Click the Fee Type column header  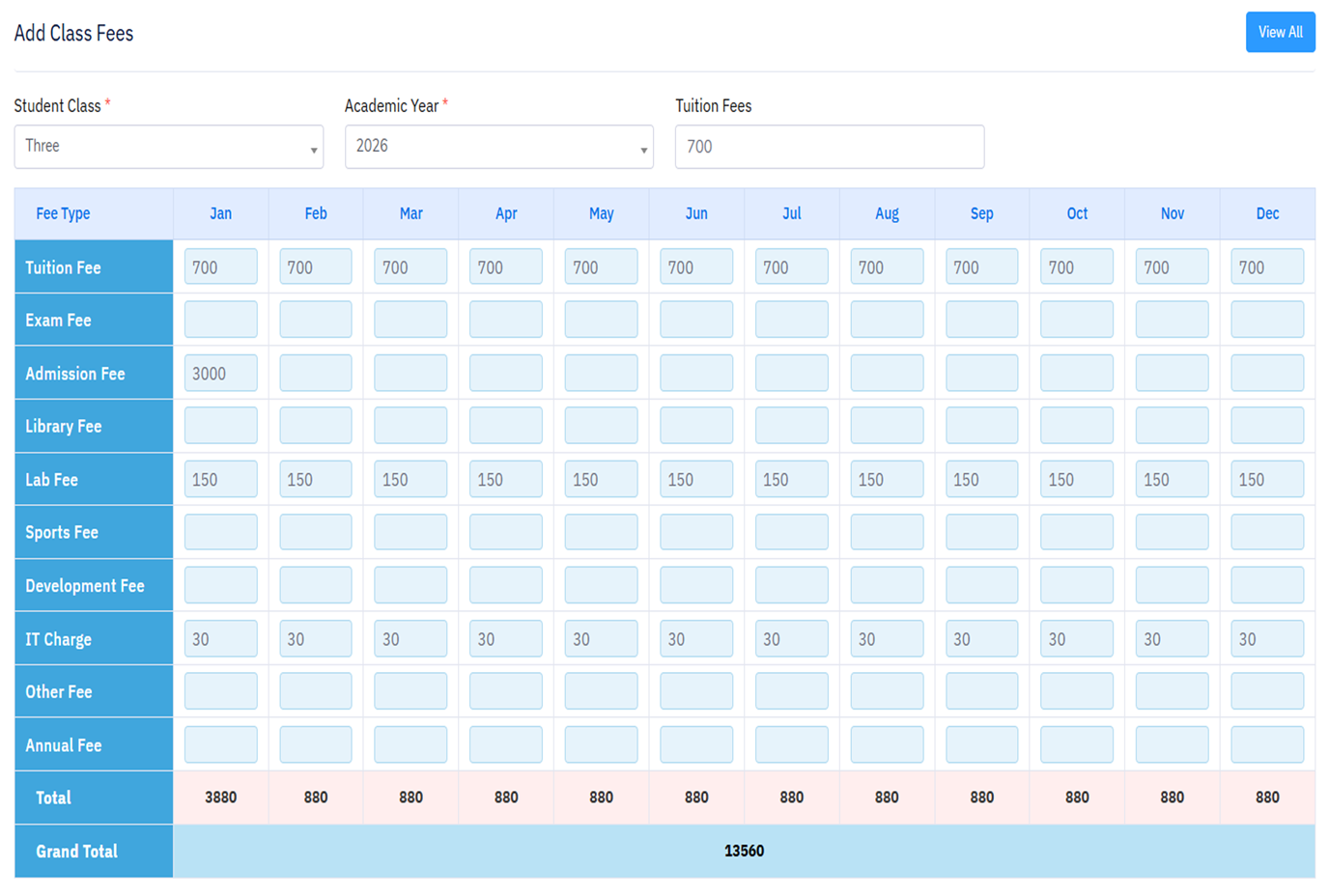click(63, 213)
